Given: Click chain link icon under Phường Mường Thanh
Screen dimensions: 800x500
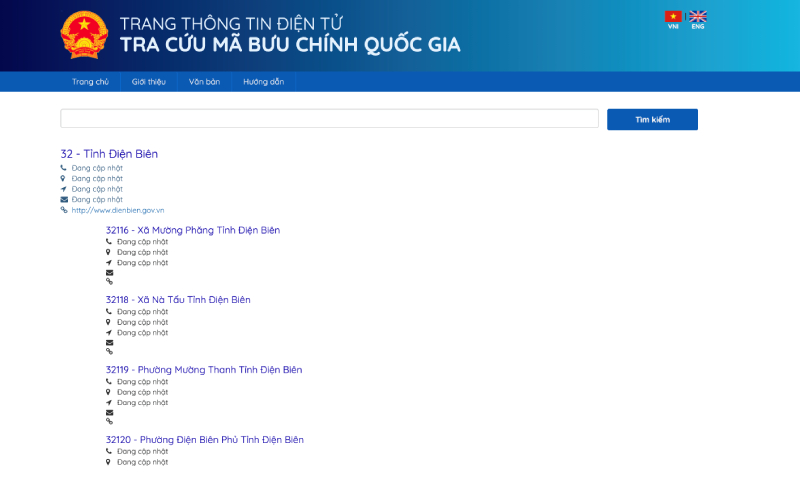Looking at the screenshot, I should (x=109, y=421).
